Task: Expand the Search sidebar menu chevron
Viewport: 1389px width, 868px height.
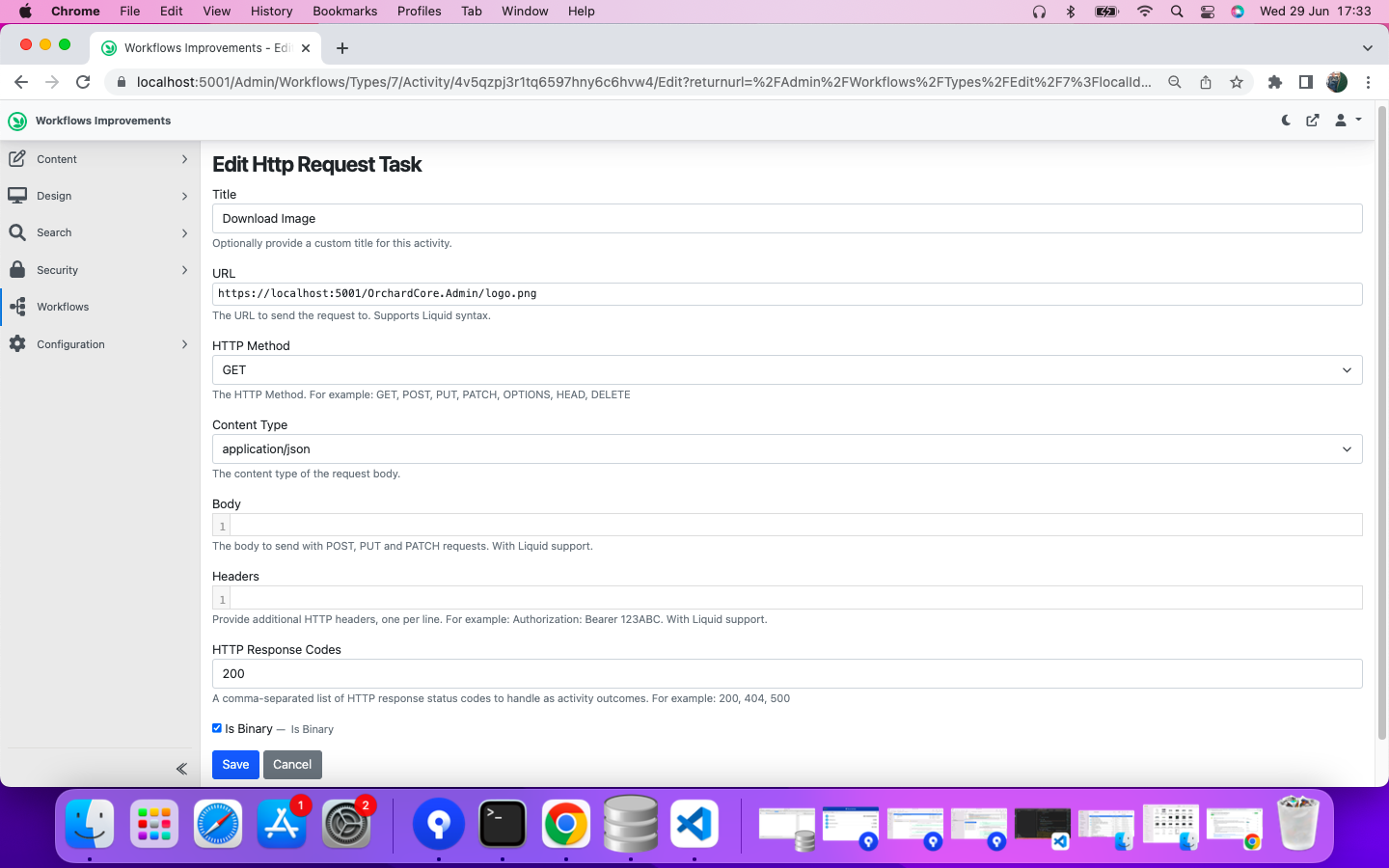Action: [184, 232]
